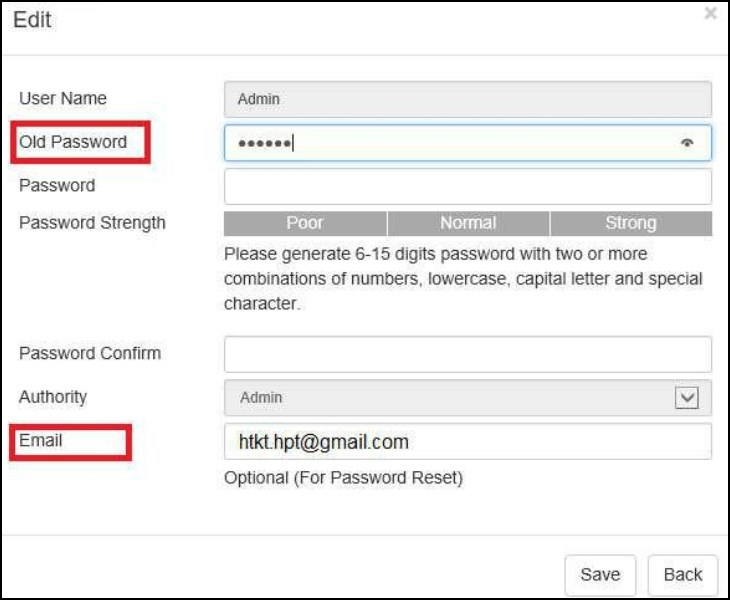Click the empty new Password field
The width and height of the screenshot is (730, 600).
[467, 186]
